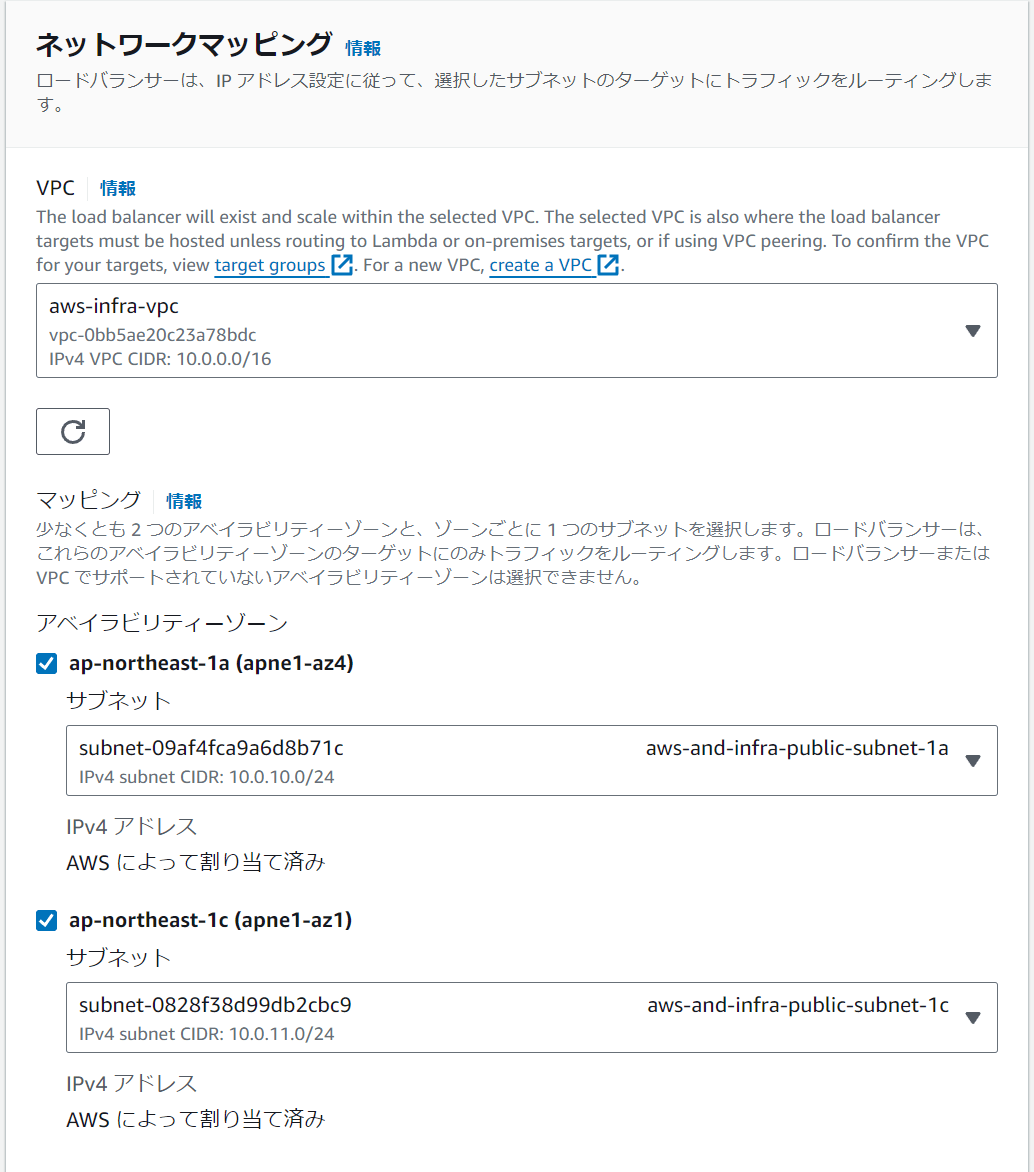Open 情報 link next to ネットワークマッピング
Image resolution: width=1034 pixels, height=1172 pixels.
[363, 48]
